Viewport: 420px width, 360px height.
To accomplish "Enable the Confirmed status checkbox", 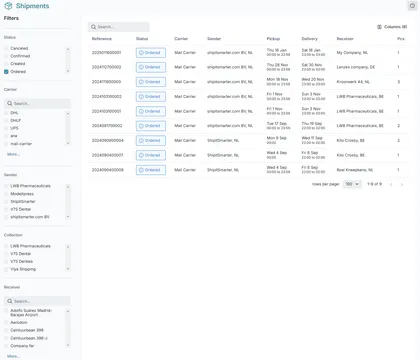I will click(6, 56).
